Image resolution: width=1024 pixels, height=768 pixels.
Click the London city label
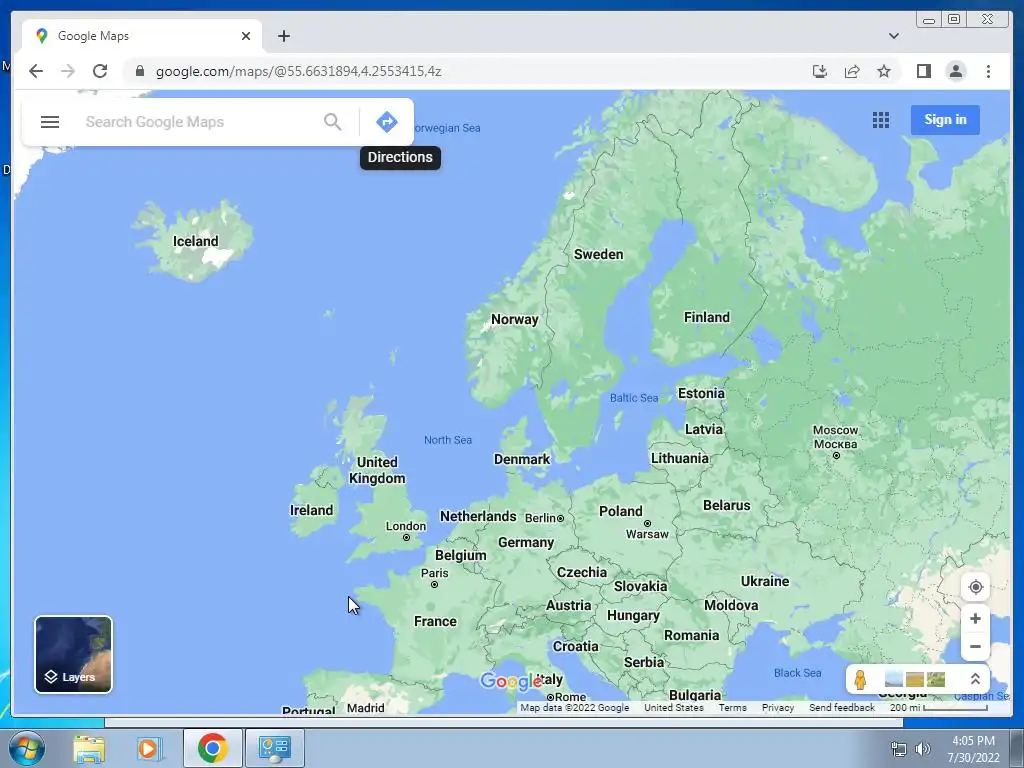(x=406, y=526)
